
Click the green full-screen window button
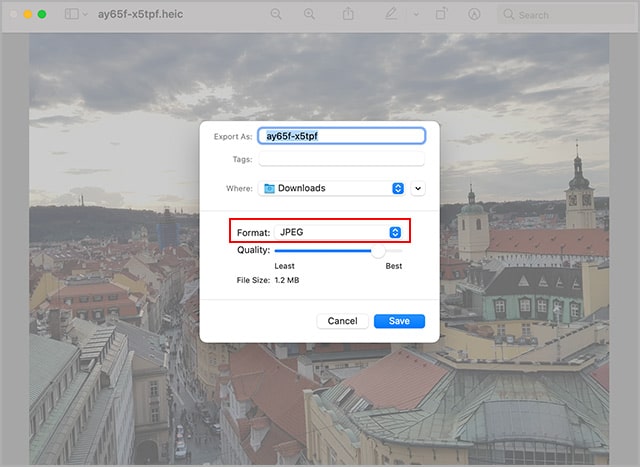pyautogui.click(x=42, y=15)
